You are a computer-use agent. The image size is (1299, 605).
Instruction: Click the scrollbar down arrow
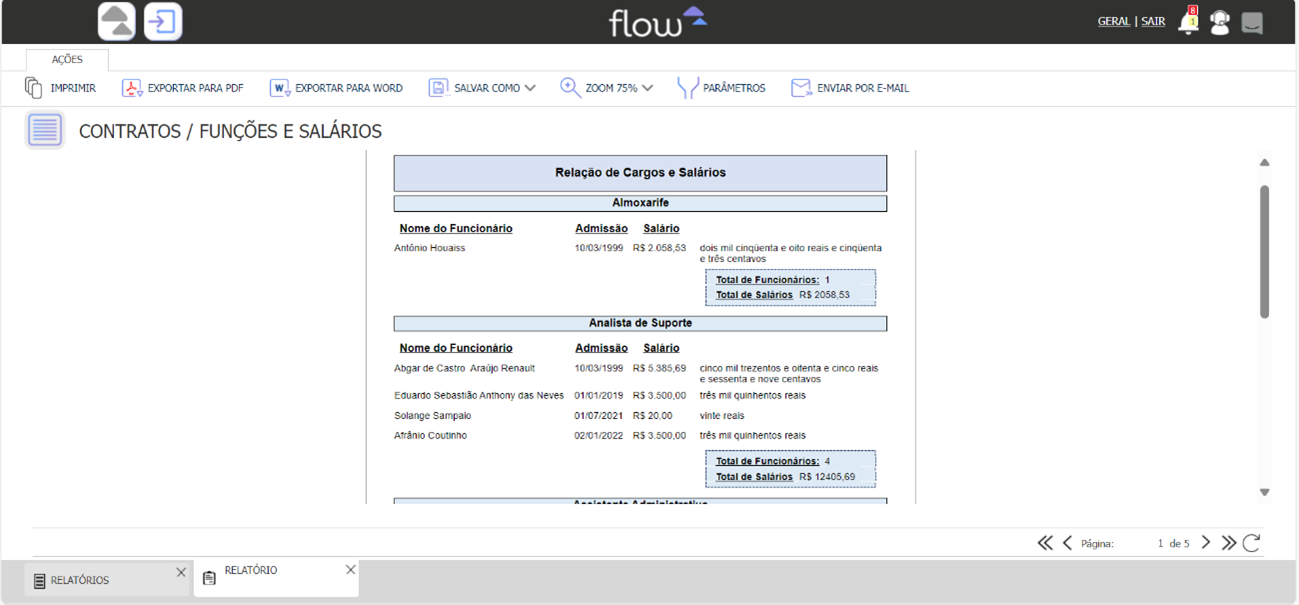[1264, 492]
